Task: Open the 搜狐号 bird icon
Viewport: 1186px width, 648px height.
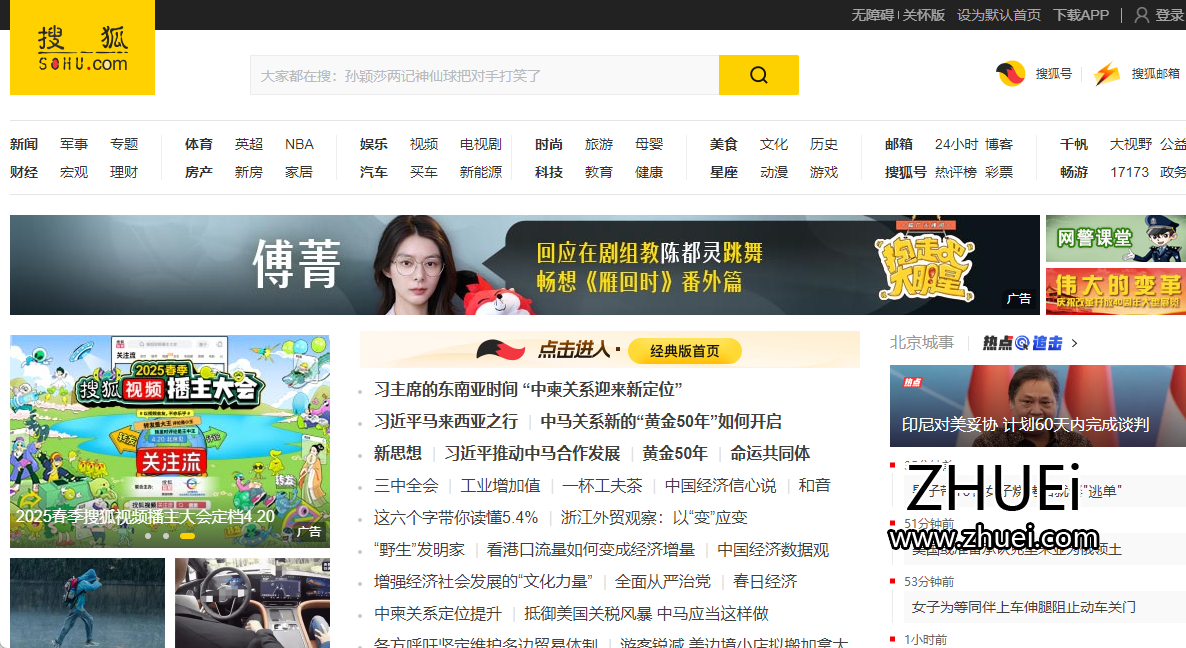Action: pyautogui.click(x=1010, y=74)
